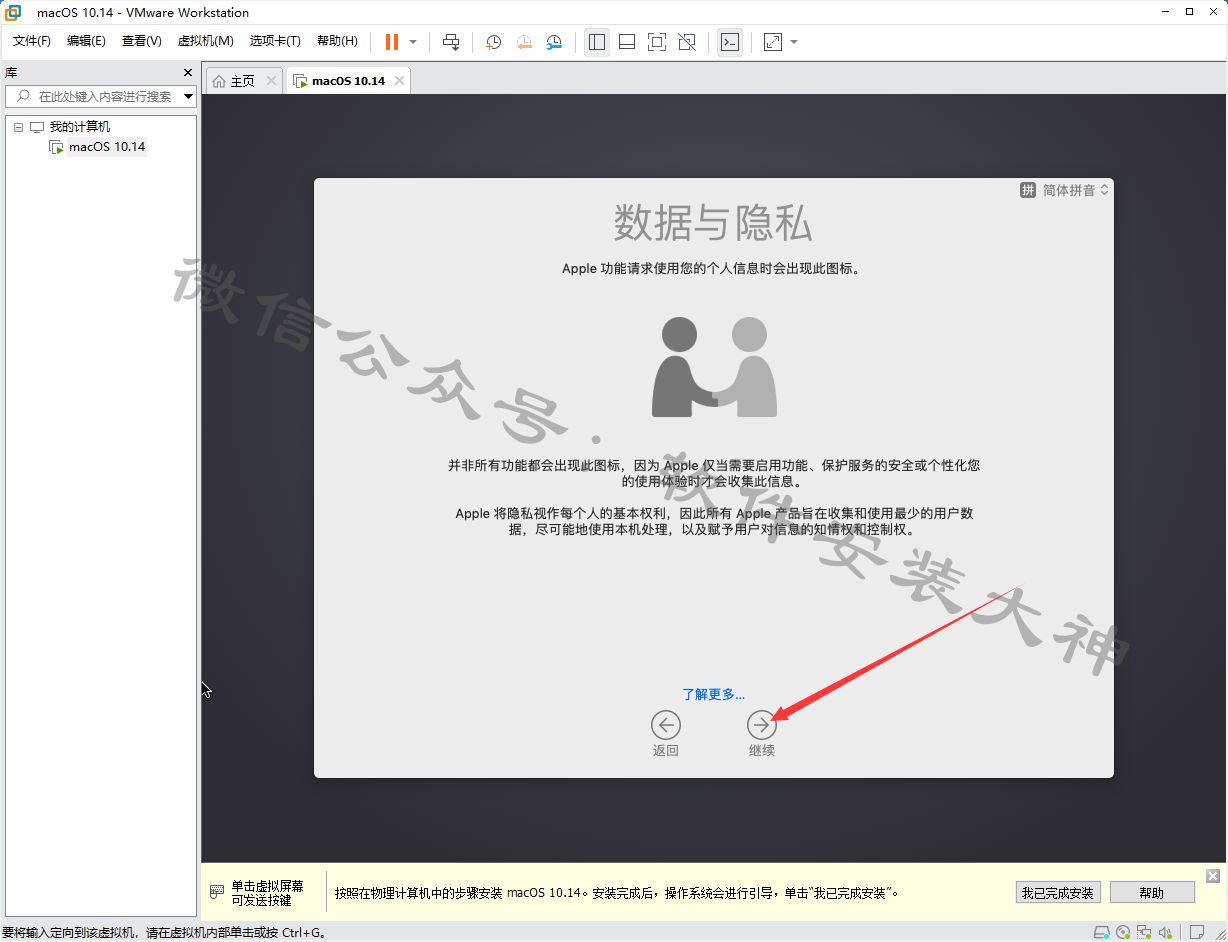This screenshot has height=942, width=1228.
Task: Close the 库 library panel
Action: [x=188, y=73]
